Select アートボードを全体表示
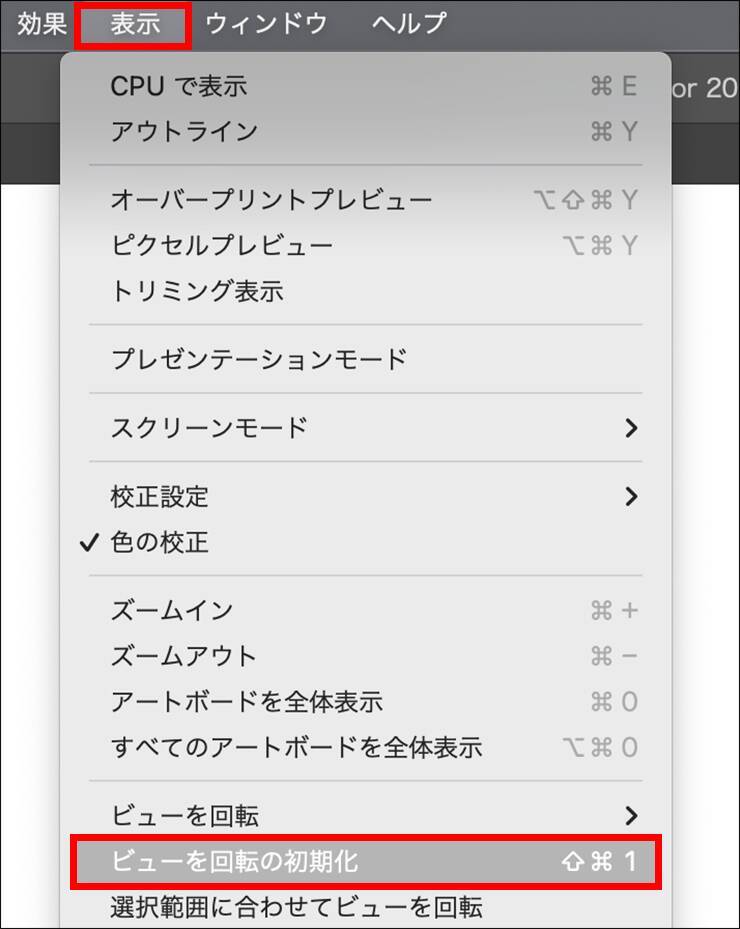740x929 pixels. pos(366,701)
